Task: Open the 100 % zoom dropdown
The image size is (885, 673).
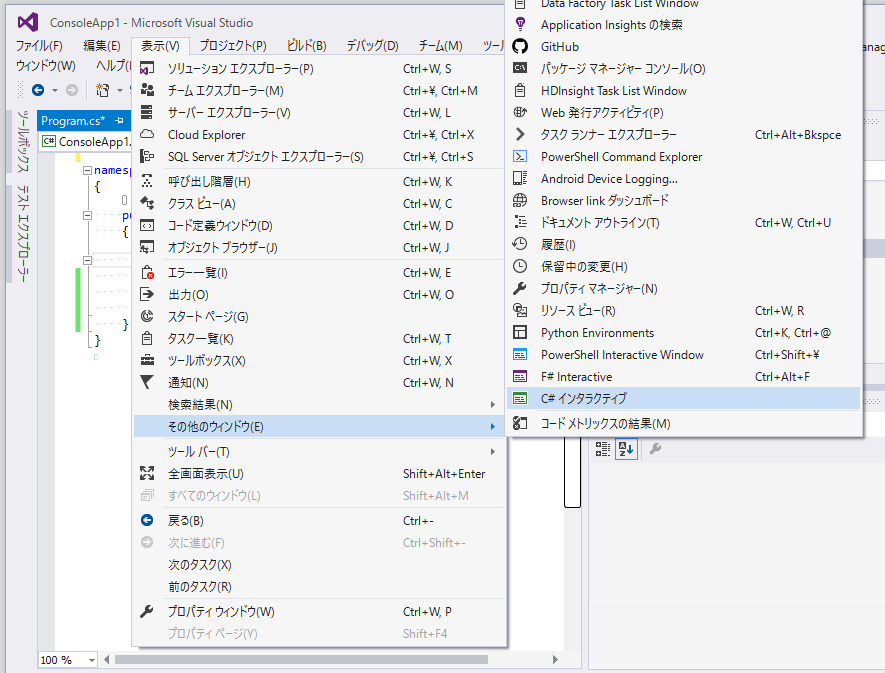Action: tap(91, 659)
